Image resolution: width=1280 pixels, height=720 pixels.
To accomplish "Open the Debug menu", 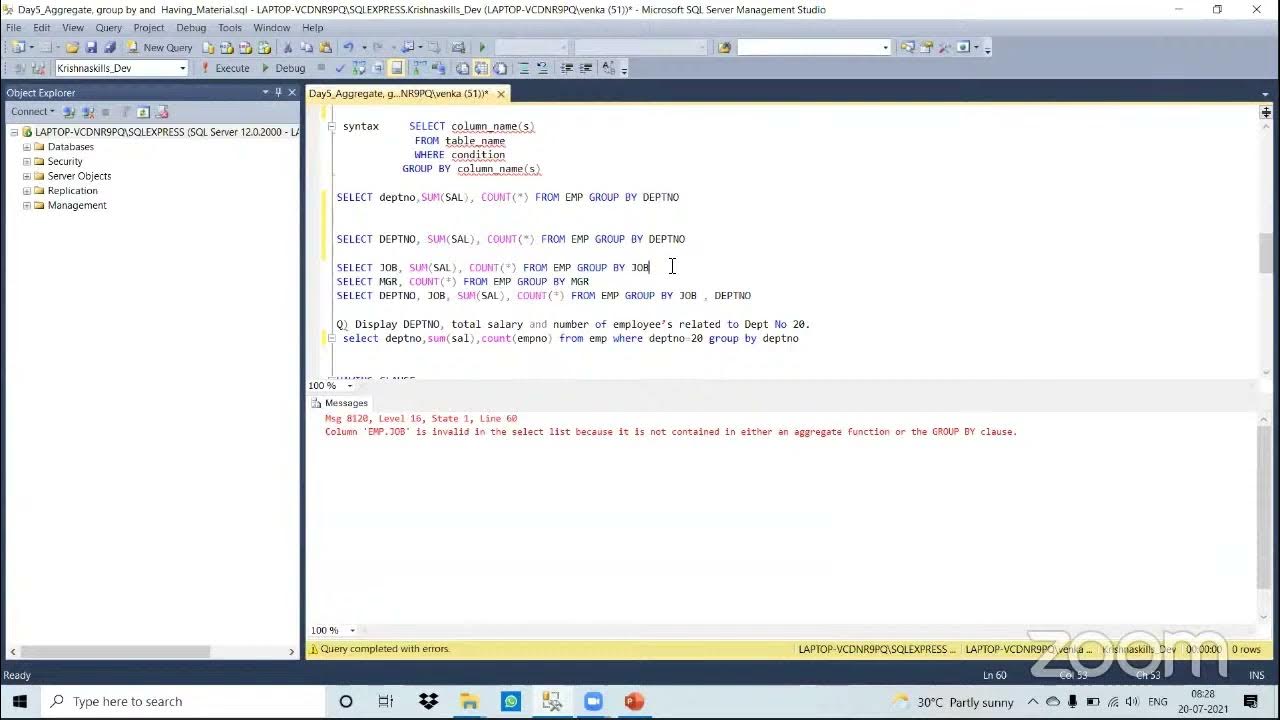I will 191,28.
